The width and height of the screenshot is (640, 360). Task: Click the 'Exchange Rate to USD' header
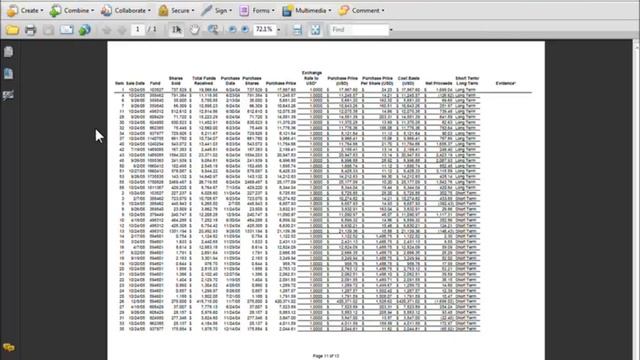click(311, 78)
